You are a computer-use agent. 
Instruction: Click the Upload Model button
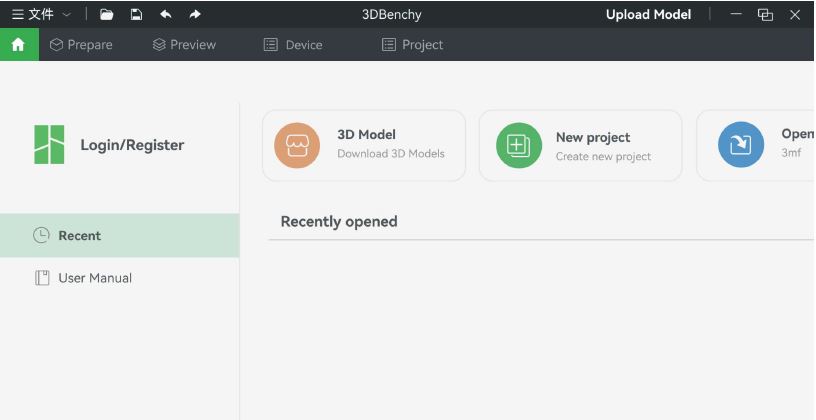point(648,14)
